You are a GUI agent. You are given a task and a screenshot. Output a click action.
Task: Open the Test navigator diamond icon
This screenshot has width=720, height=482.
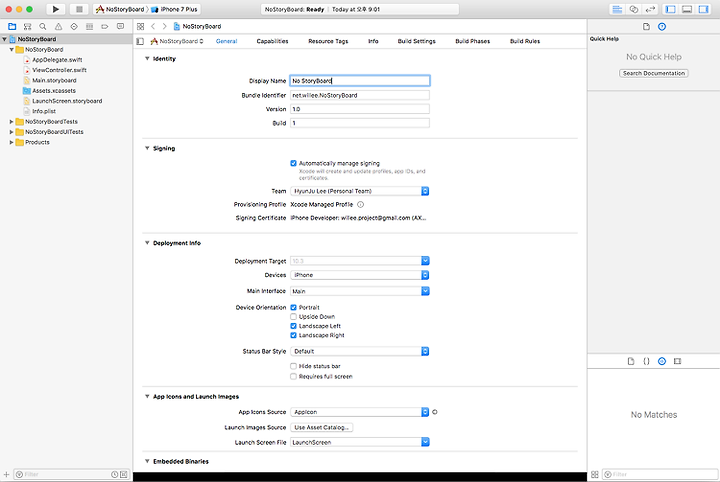pyautogui.click(x=74, y=27)
